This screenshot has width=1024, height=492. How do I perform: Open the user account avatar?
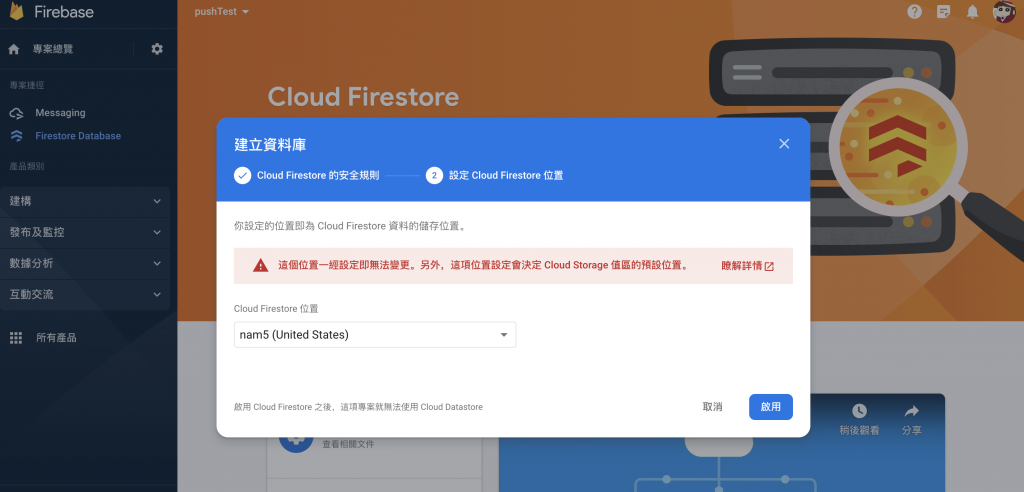1004,12
